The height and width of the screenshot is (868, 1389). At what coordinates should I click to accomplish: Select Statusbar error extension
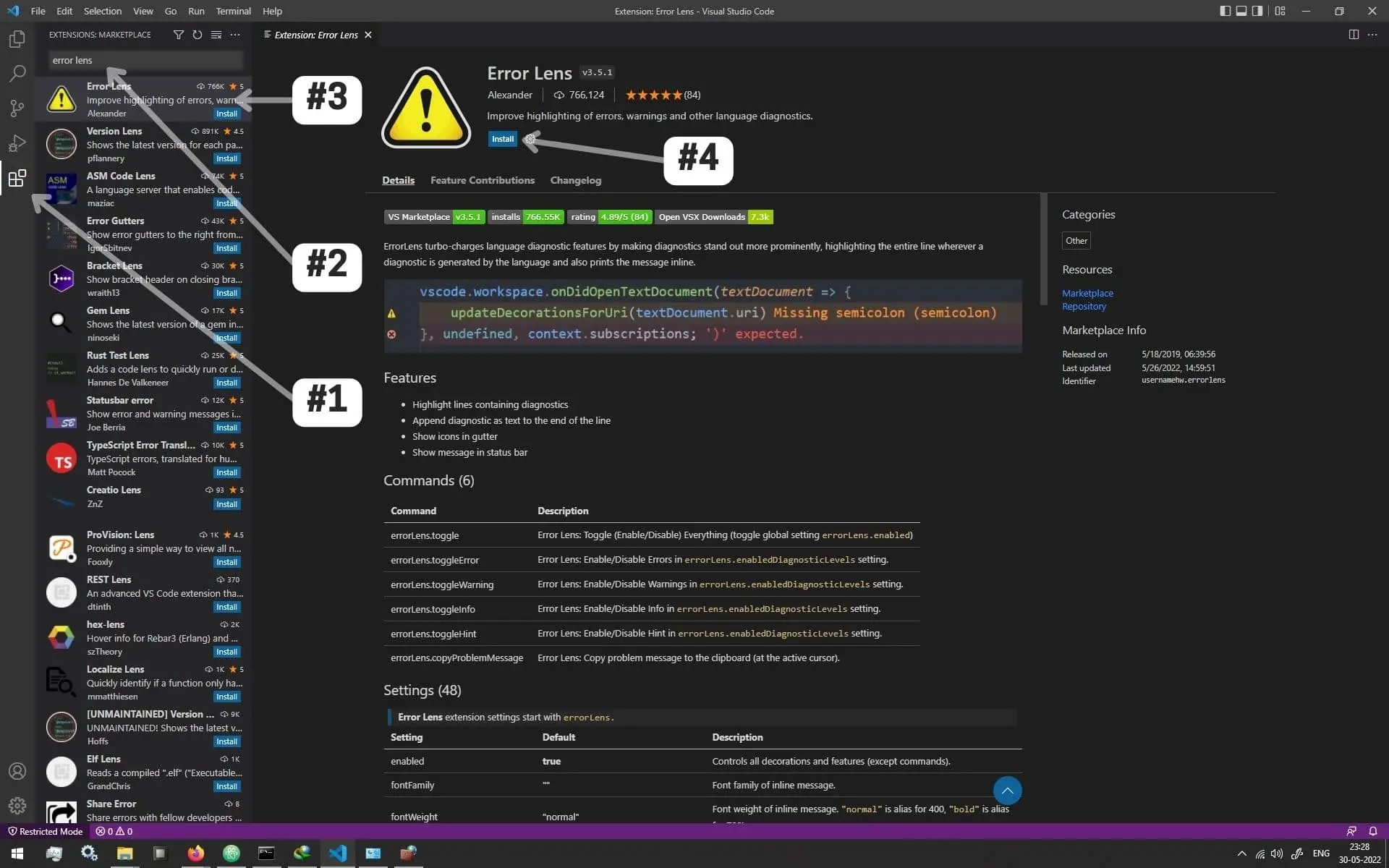click(x=144, y=414)
